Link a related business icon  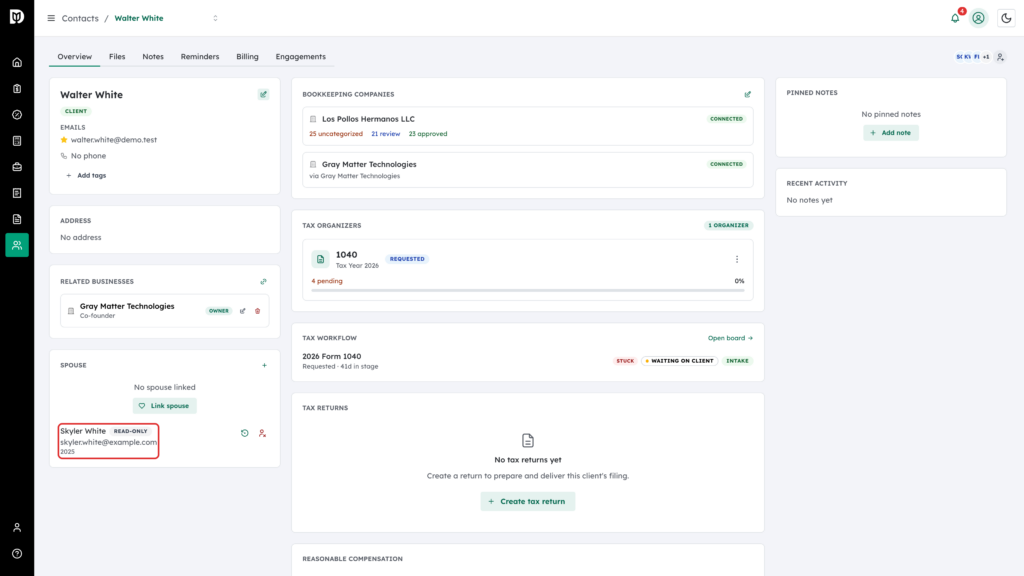[264, 281]
